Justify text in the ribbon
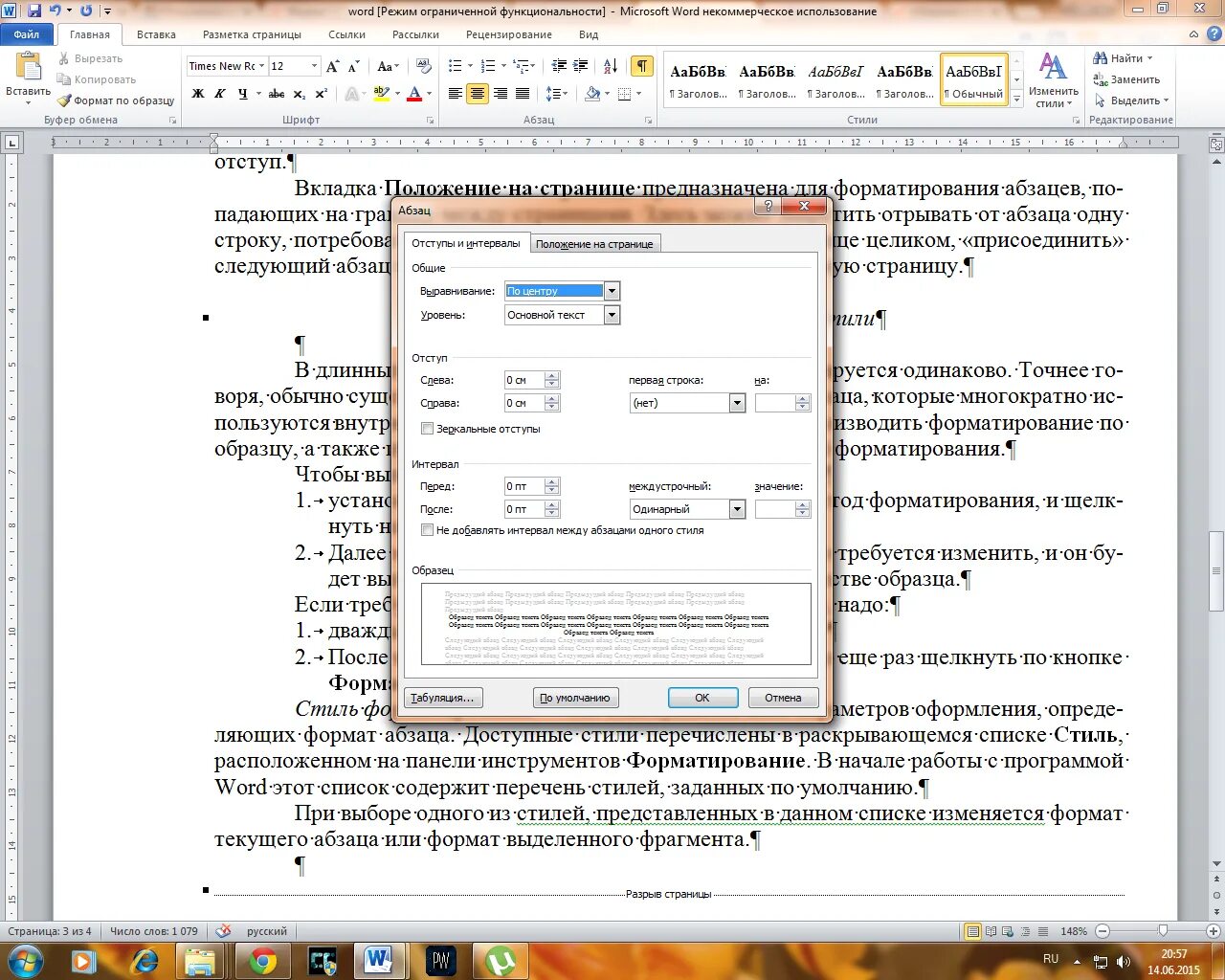Screen dimensions: 1225x980 click(523, 94)
